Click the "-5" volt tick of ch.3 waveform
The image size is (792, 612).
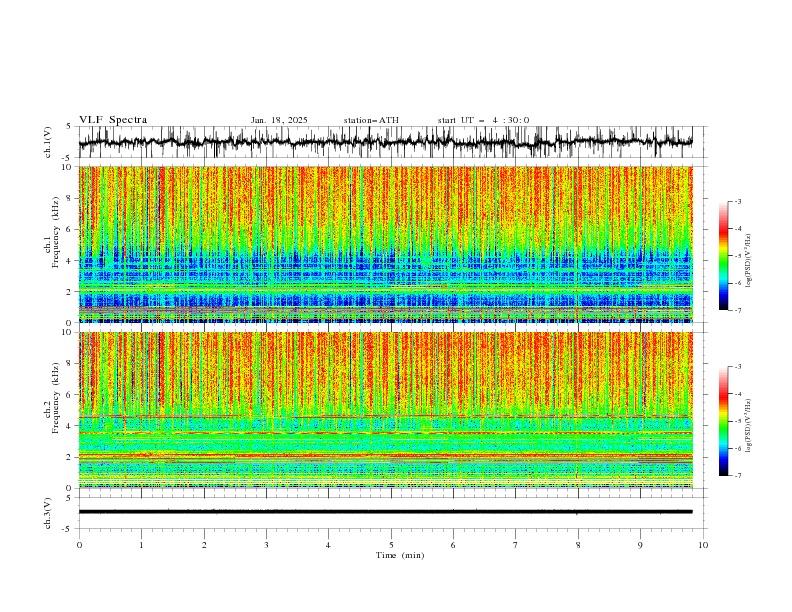pos(68,529)
